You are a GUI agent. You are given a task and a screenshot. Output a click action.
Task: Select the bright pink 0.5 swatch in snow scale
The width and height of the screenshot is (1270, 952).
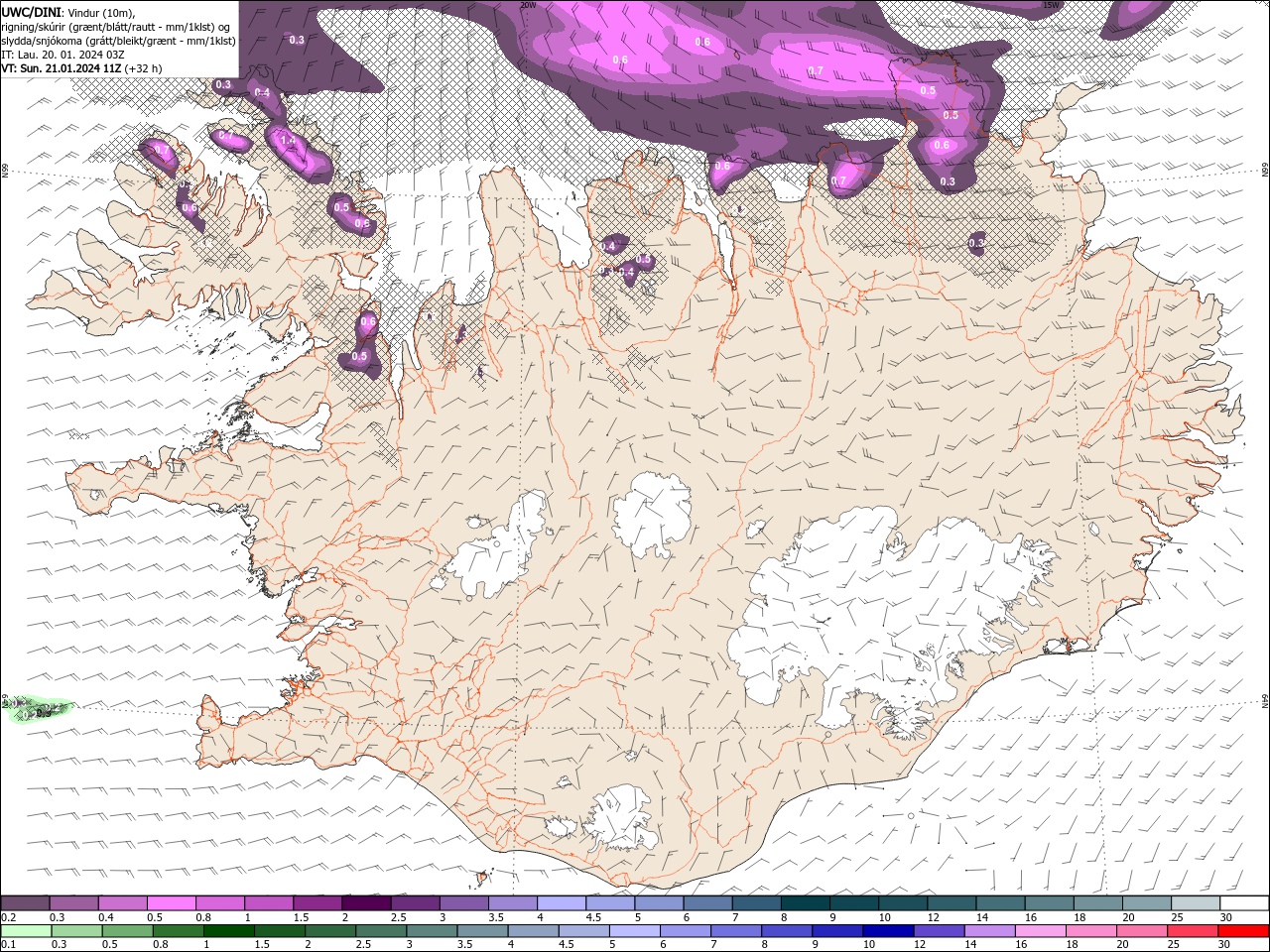(x=171, y=903)
